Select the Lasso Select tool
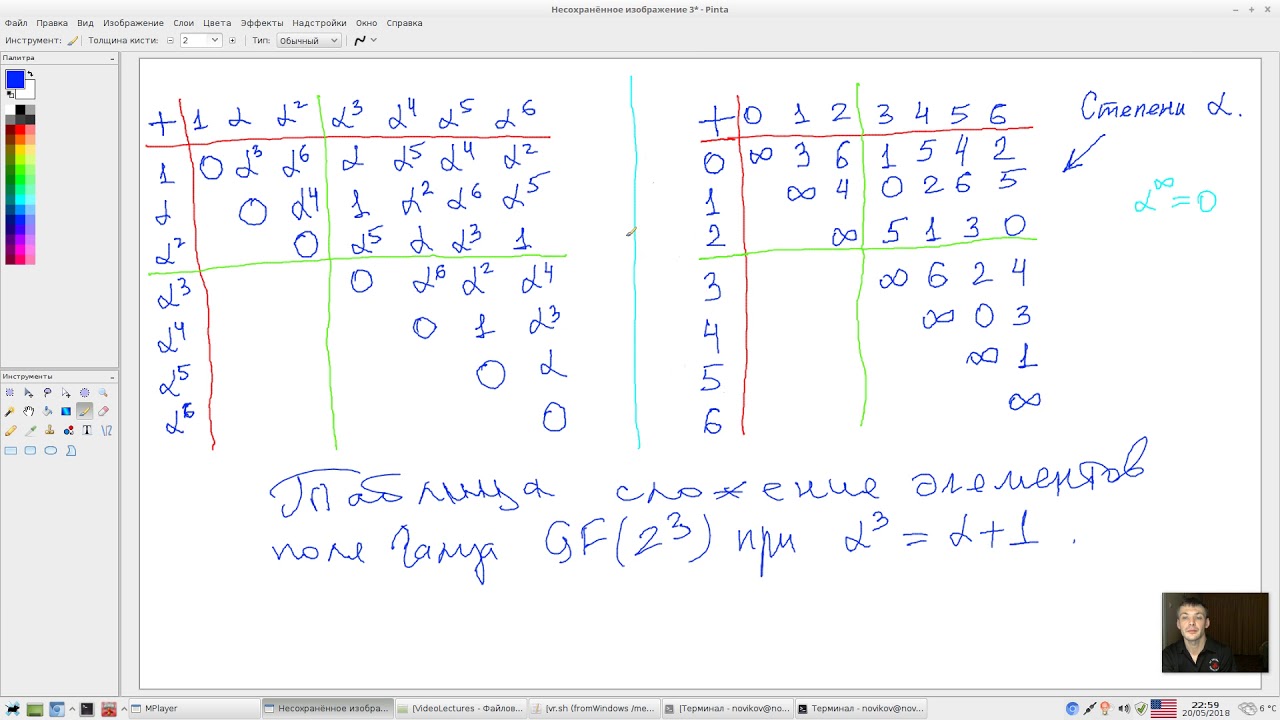1280x720 pixels. pyautogui.click(x=47, y=393)
